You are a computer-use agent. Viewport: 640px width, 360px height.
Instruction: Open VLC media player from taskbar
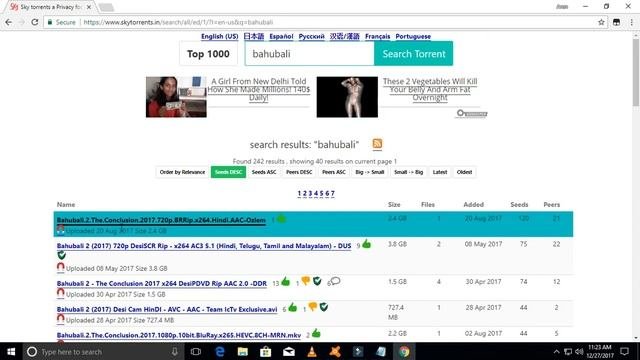coord(312,351)
